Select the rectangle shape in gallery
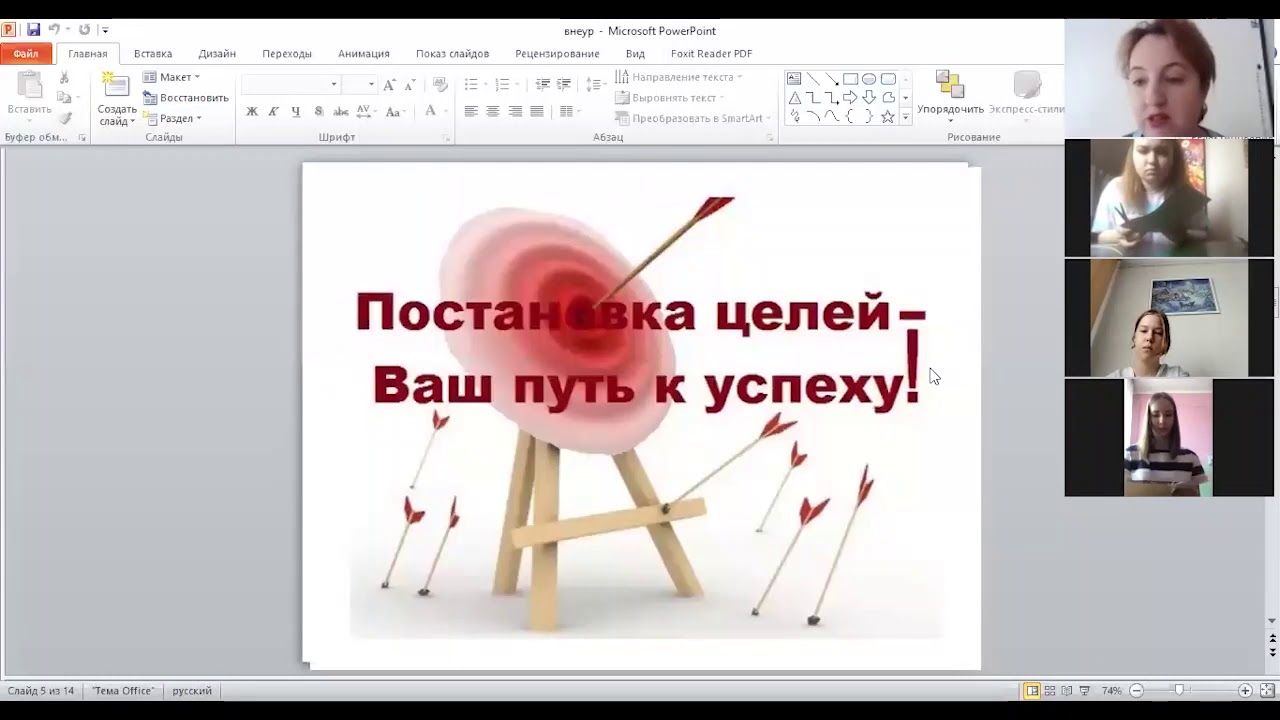This screenshot has height=720, width=1280. coord(850,79)
